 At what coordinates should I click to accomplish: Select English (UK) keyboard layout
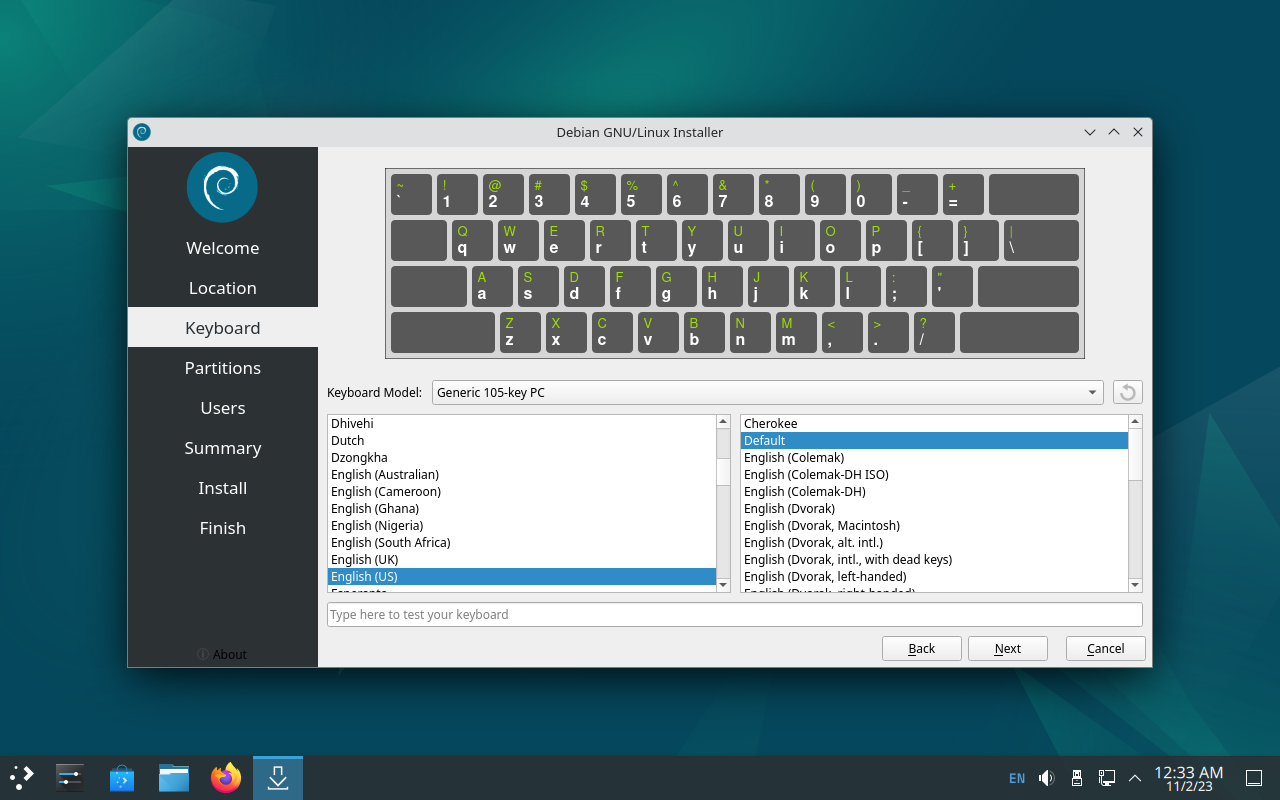click(365, 559)
